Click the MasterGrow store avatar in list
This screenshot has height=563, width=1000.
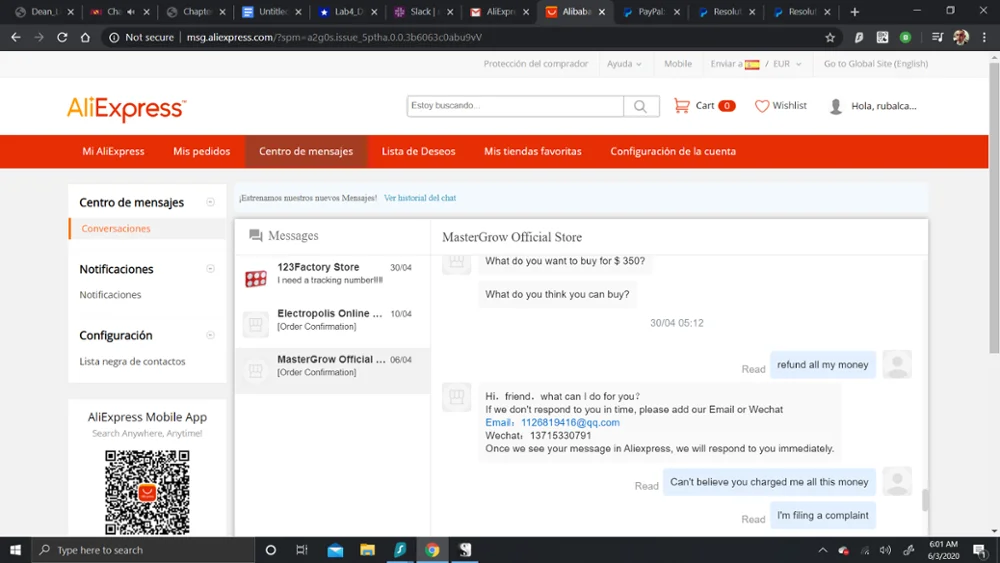click(x=256, y=370)
